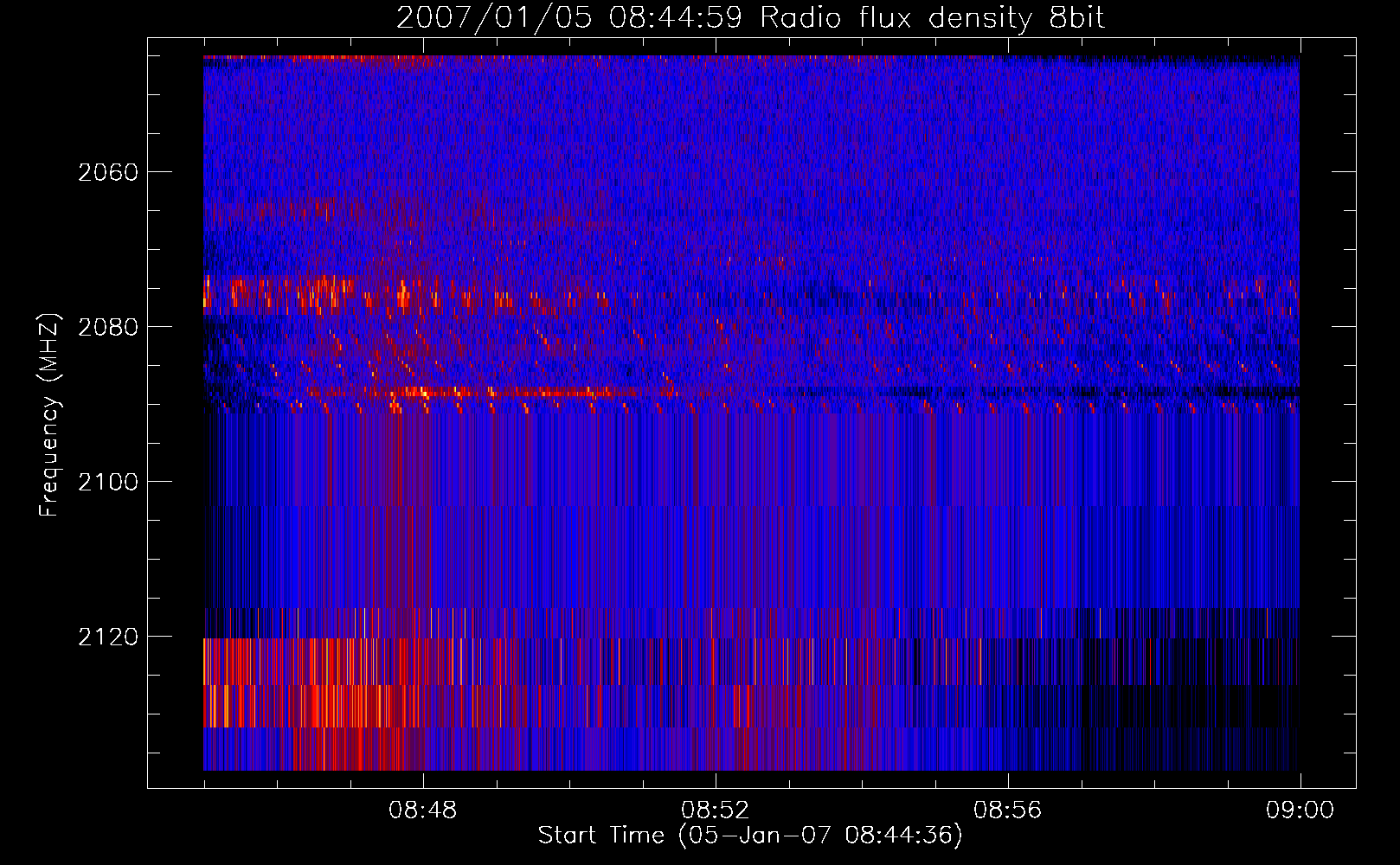Click the 08:52 time axis label
Viewport: 1400px width, 865px height.
coord(716,811)
